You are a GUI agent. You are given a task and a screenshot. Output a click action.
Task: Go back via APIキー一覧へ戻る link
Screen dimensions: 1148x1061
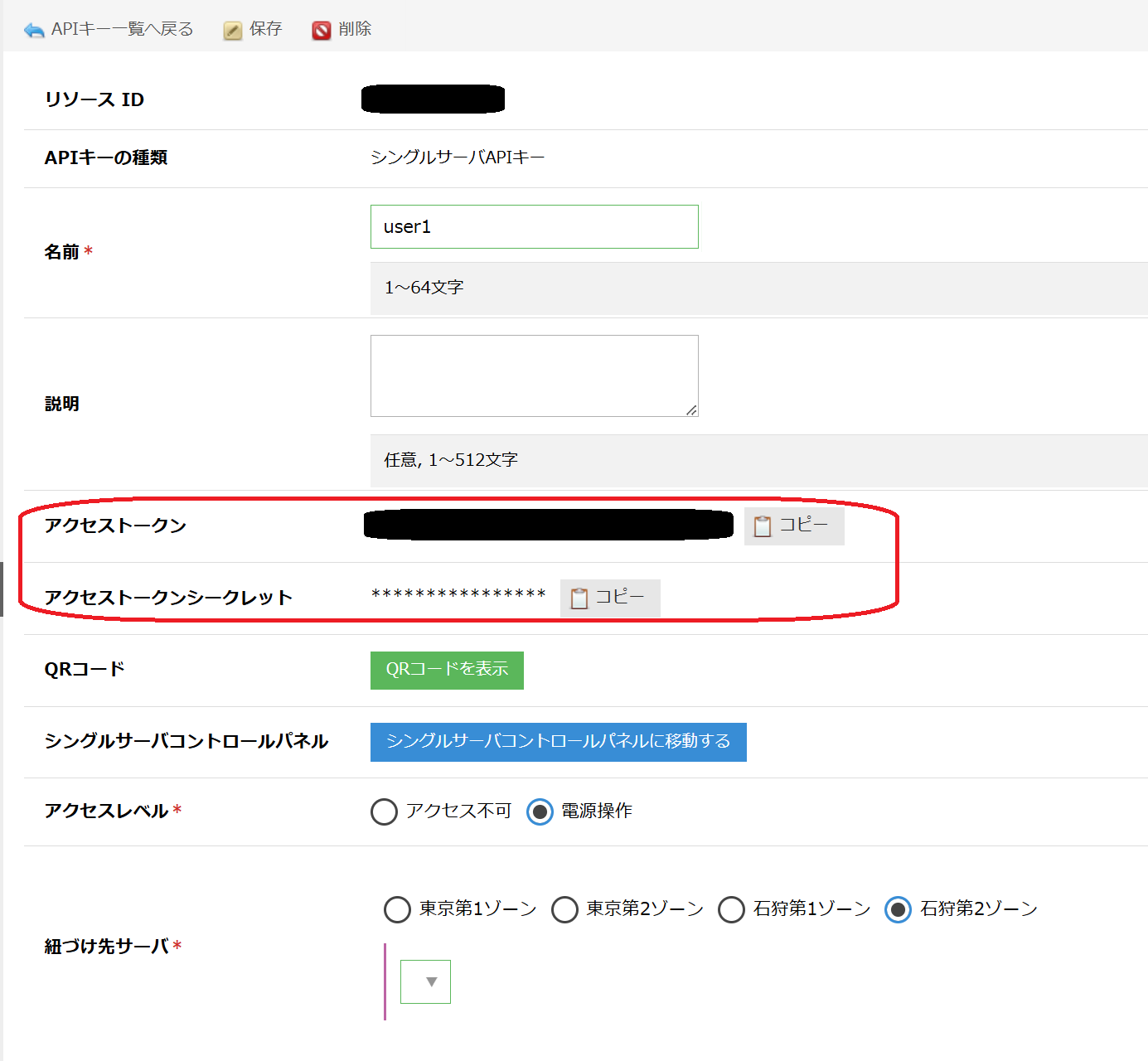[109, 29]
